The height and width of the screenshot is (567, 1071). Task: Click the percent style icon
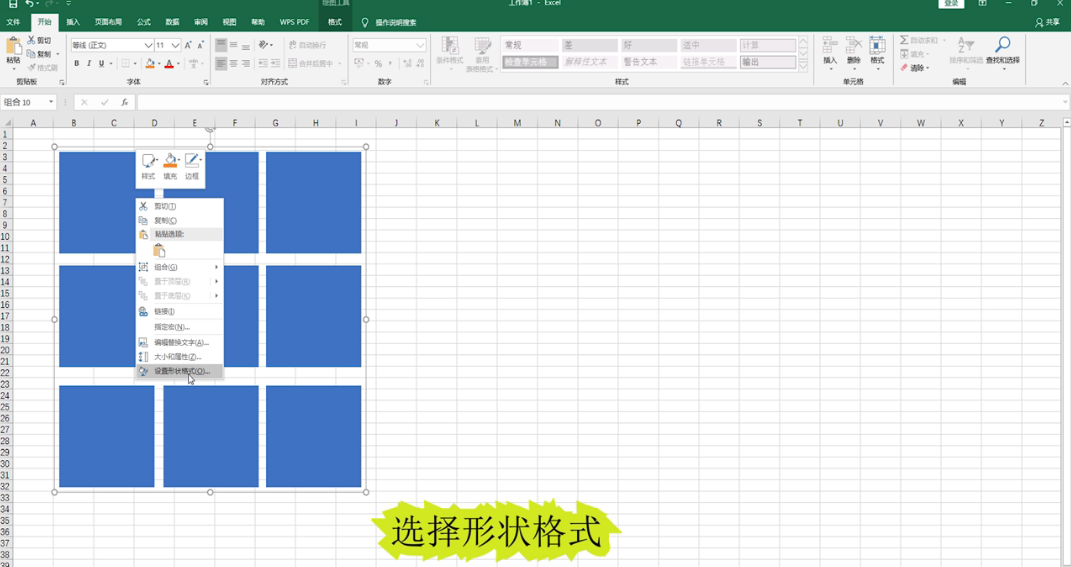point(378,64)
